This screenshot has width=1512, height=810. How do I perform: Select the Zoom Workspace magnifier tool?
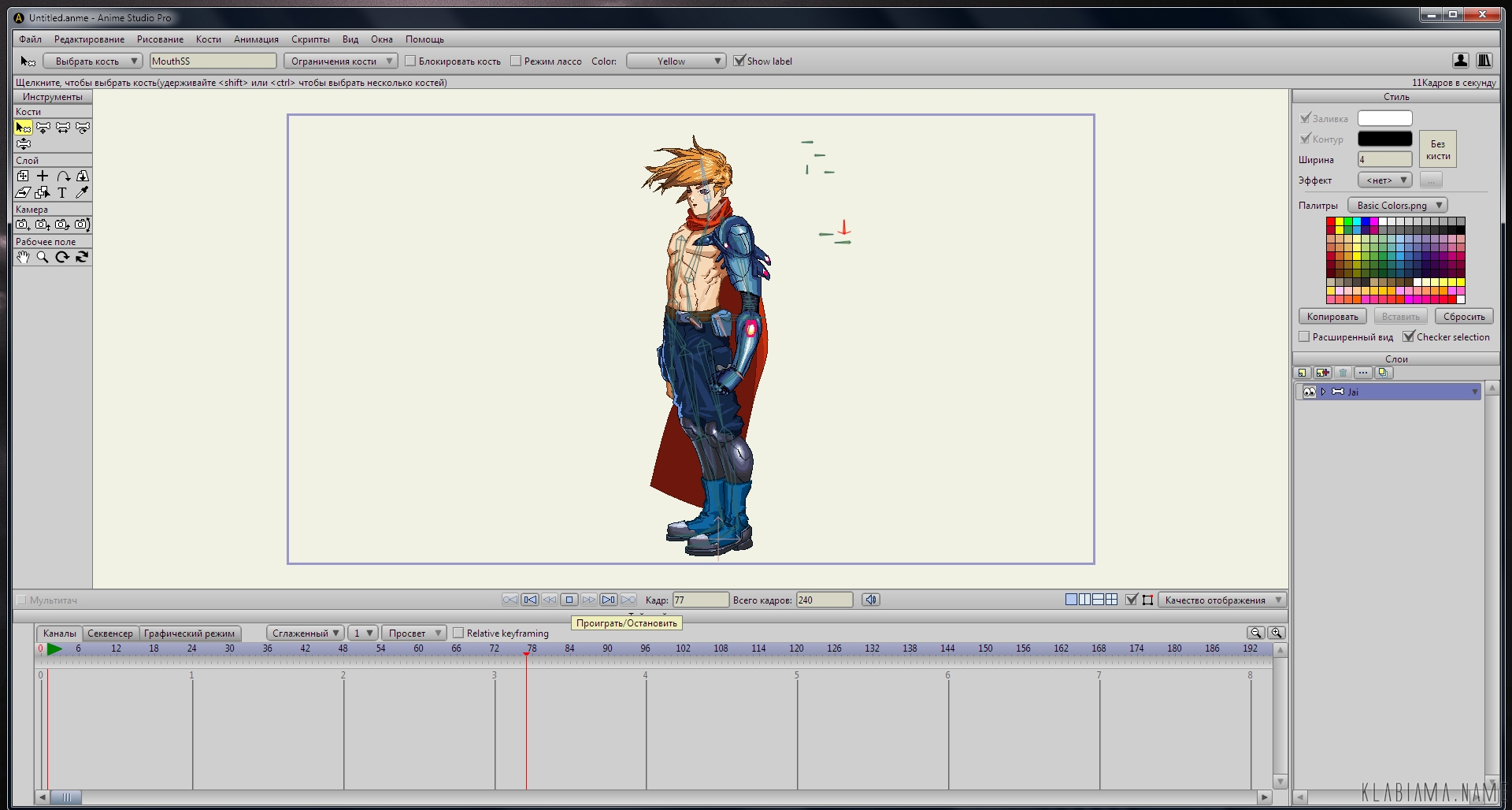(43, 258)
